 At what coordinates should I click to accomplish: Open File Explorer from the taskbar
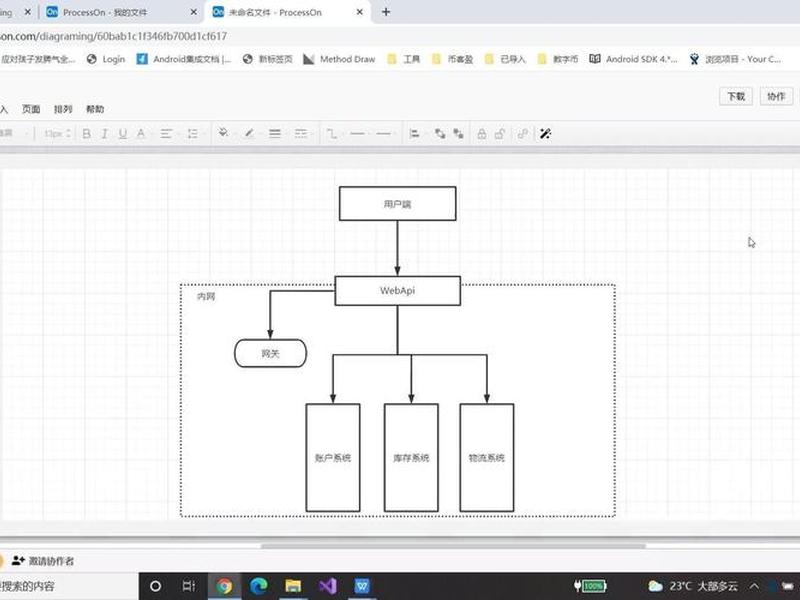point(293,586)
